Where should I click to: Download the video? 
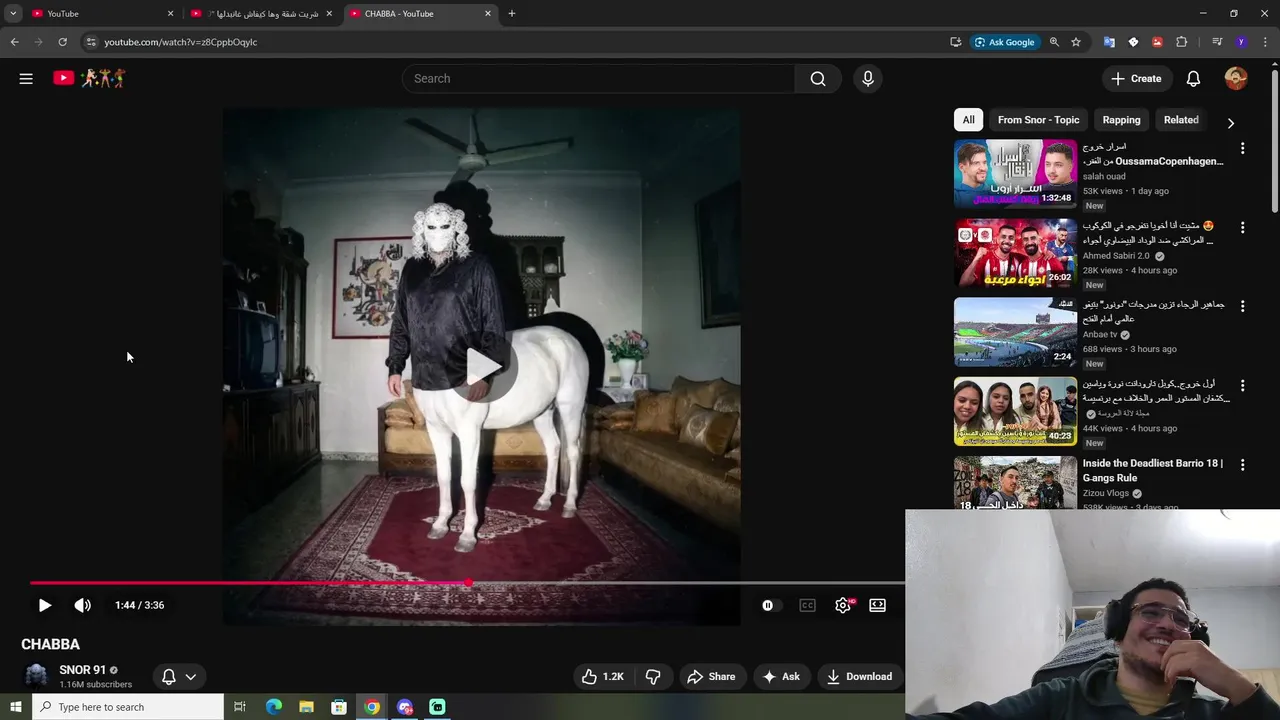click(859, 677)
